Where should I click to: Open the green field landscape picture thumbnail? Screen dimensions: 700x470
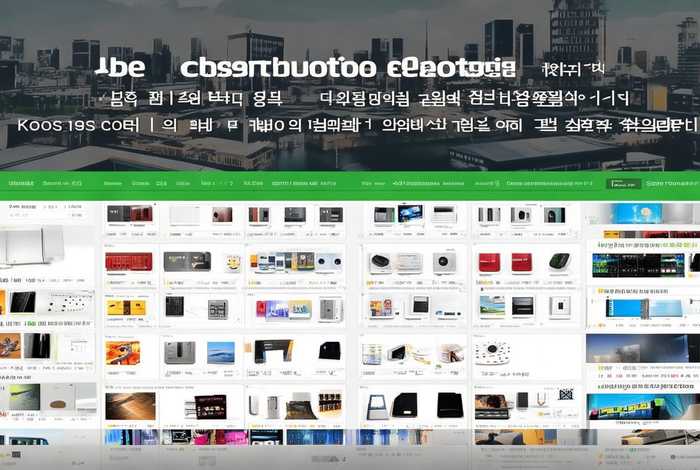[492, 307]
